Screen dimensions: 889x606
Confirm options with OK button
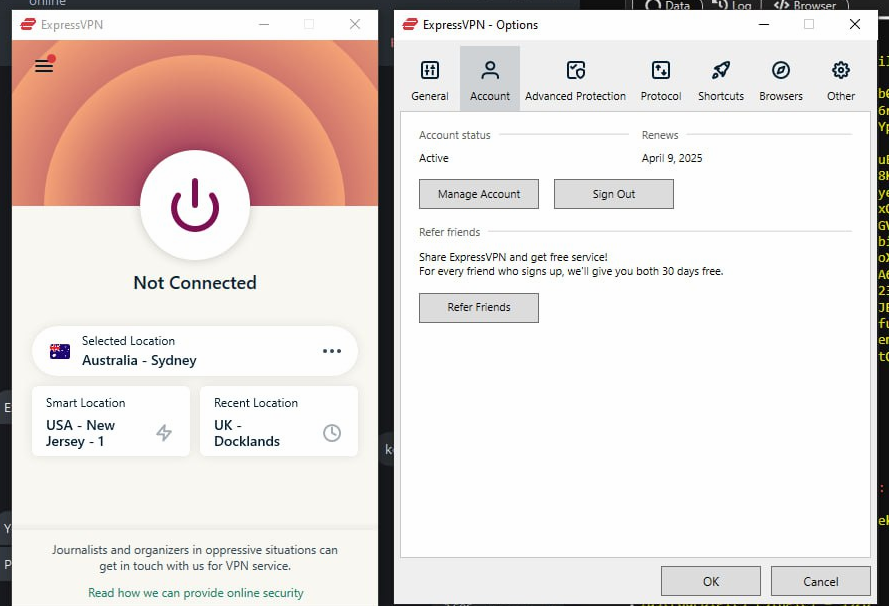(x=711, y=582)
